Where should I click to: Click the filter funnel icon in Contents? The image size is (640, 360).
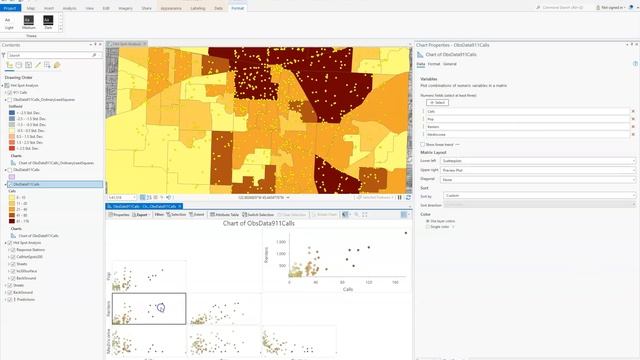click(3, 55)
